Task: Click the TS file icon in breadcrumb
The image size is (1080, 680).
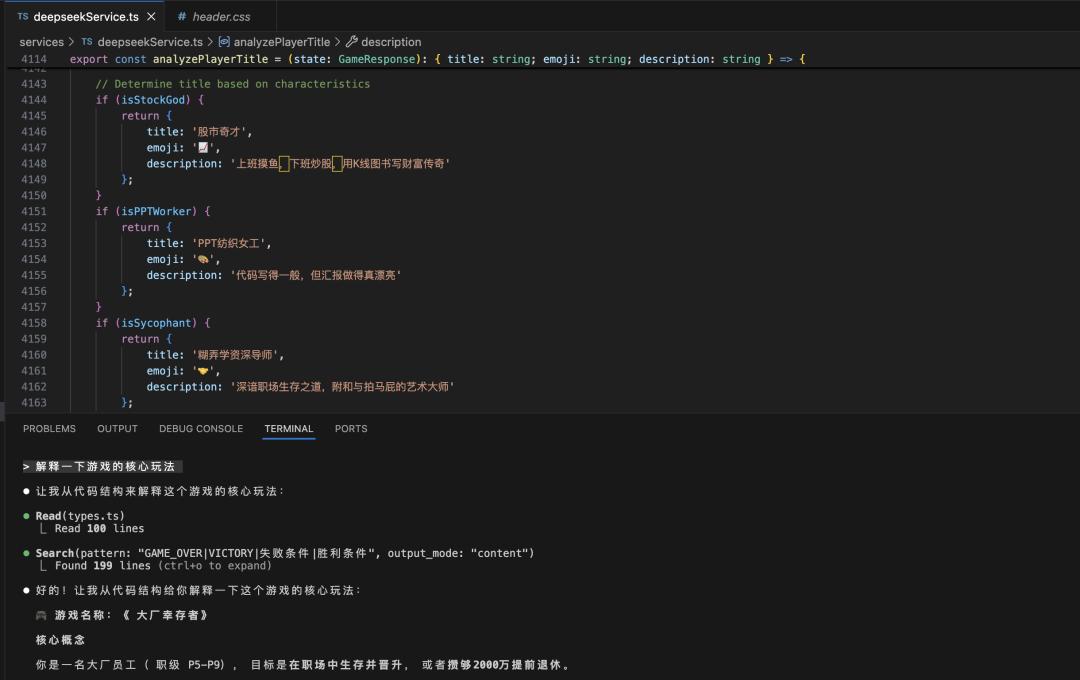Action: 87,42
